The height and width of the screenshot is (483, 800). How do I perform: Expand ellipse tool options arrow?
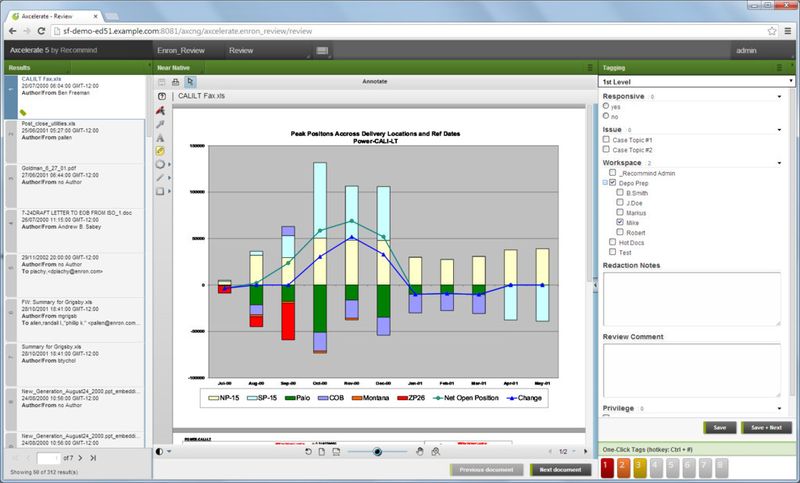pos(169,164)
